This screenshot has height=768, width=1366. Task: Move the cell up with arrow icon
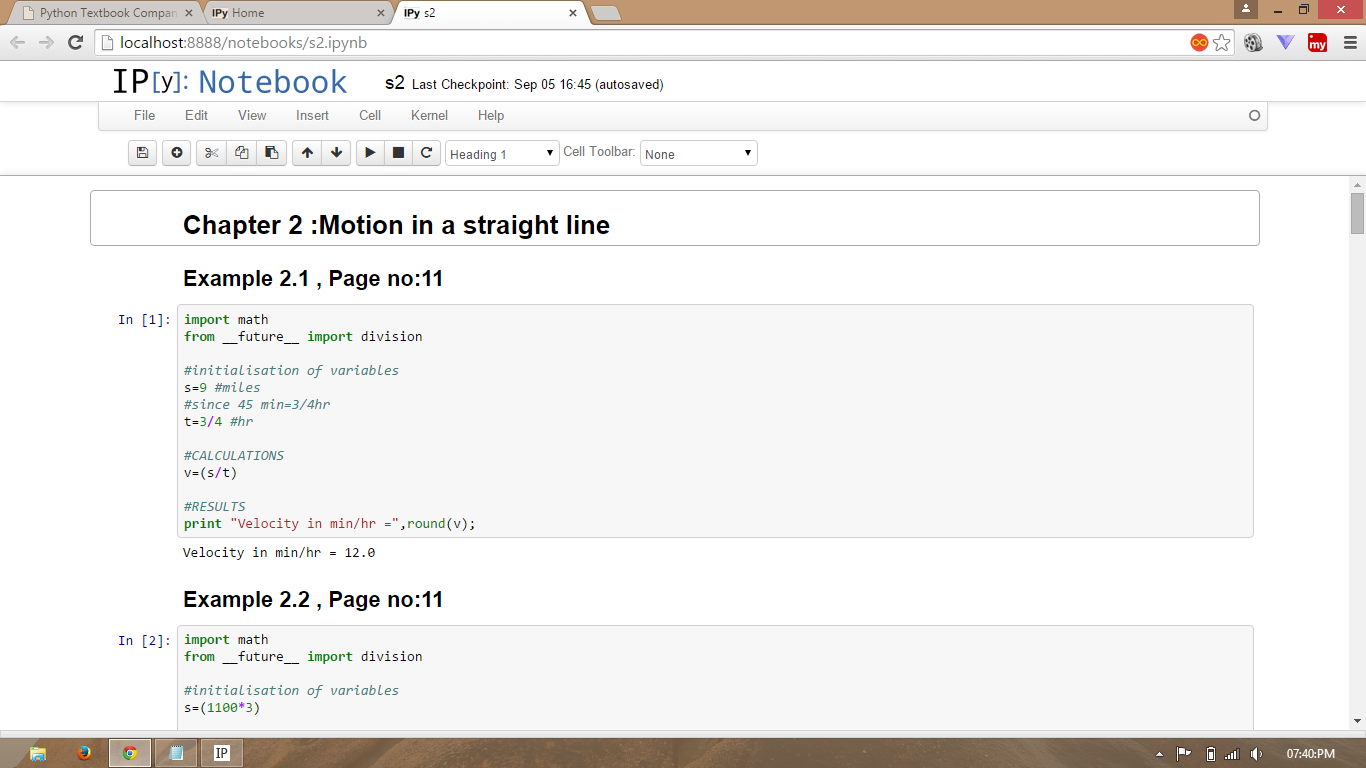pyautogui.click(x=307, y=153)
